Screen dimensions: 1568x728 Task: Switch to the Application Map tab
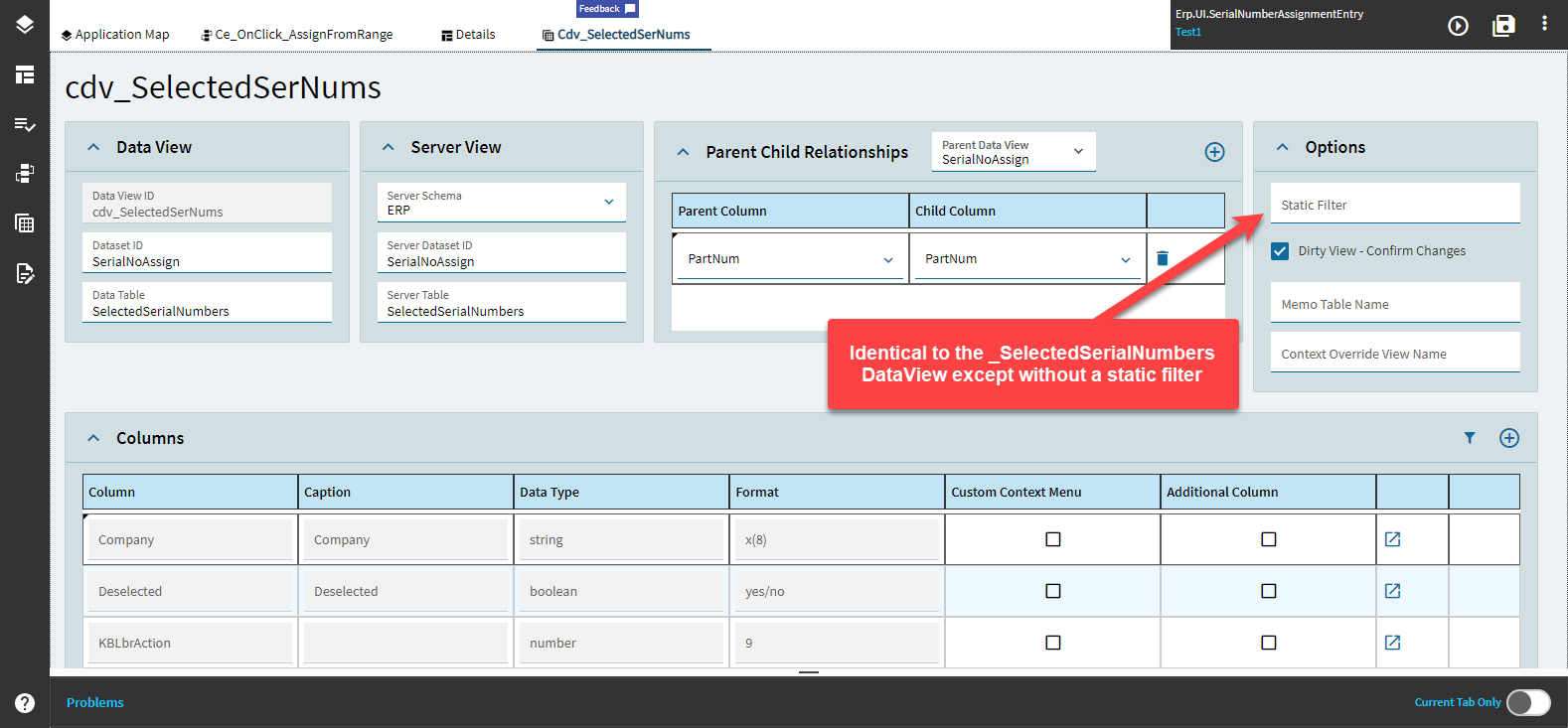tap(115, 34)
